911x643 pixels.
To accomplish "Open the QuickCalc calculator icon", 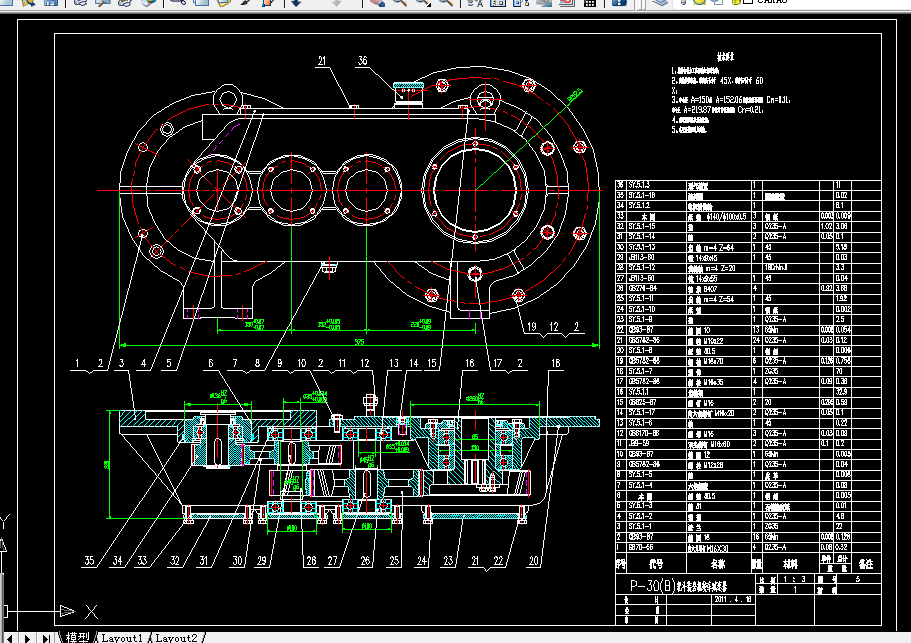I will click(590, 3).
